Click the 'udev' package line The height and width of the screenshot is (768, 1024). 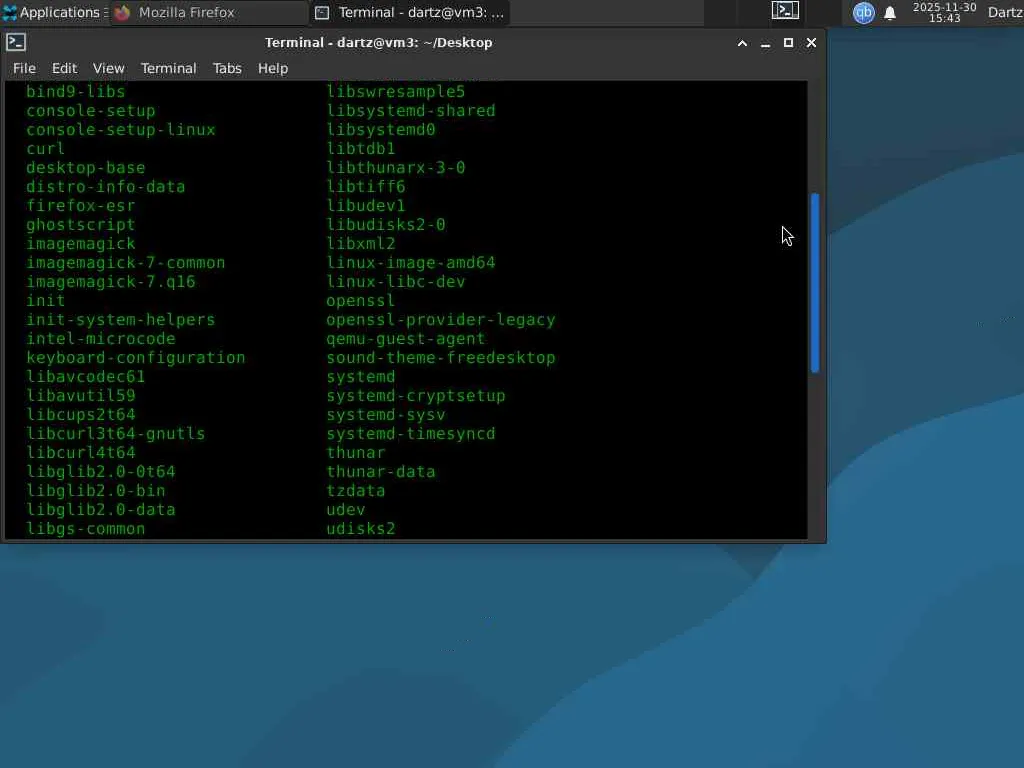346,509
